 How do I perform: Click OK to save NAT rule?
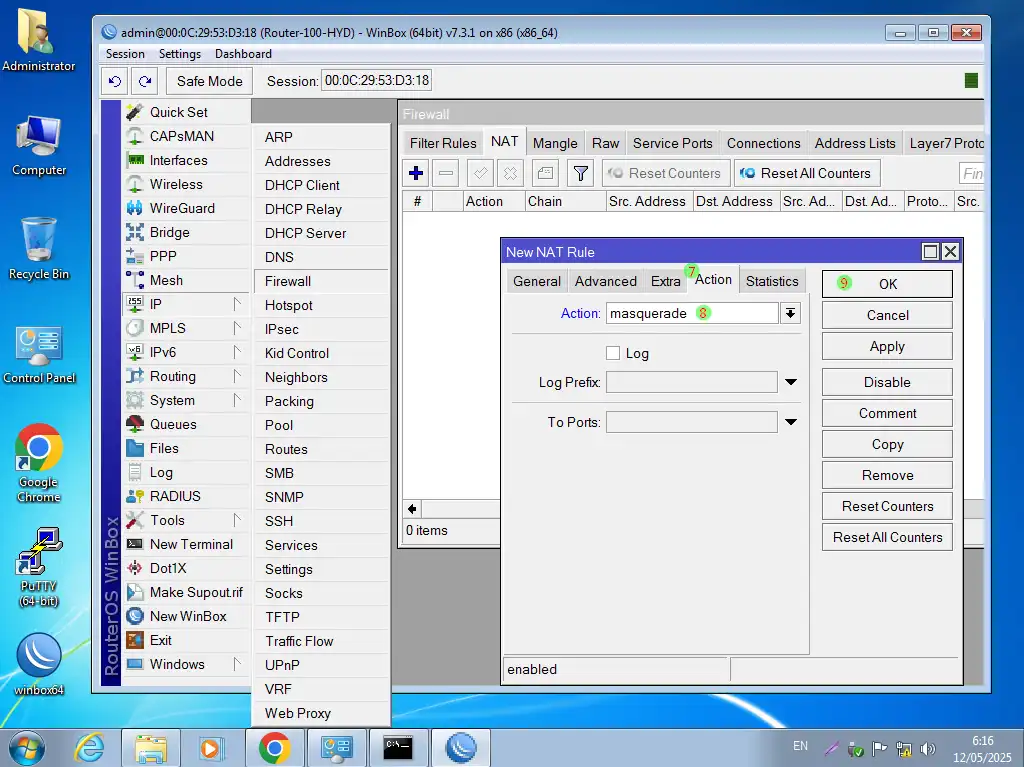(x=887, y=284)
